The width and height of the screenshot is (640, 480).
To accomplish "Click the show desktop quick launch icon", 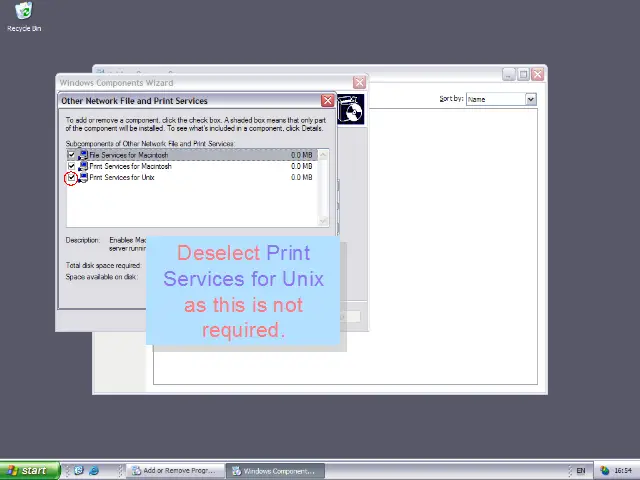I will [79, 471].
